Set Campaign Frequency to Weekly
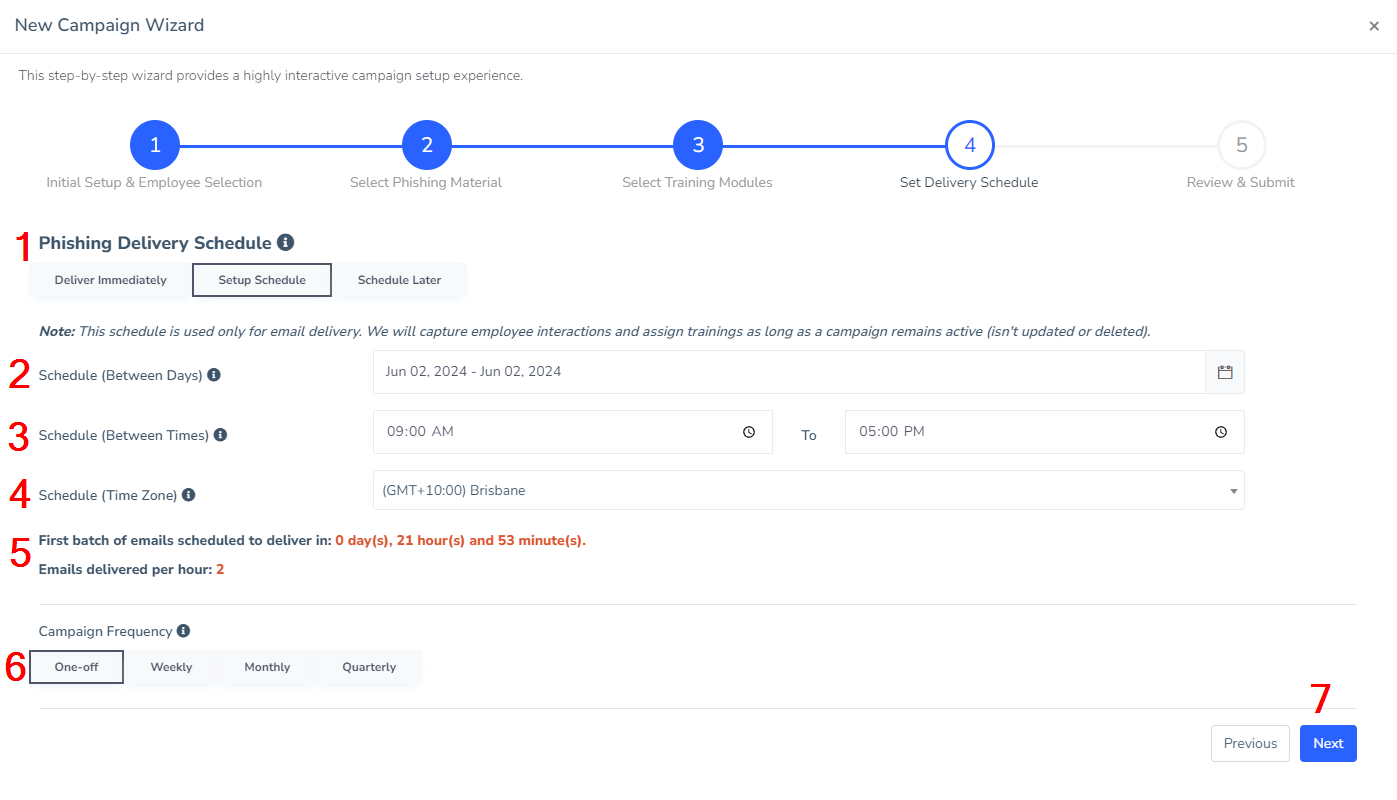Screen dimensions: 1397x800 coord(171,666)
